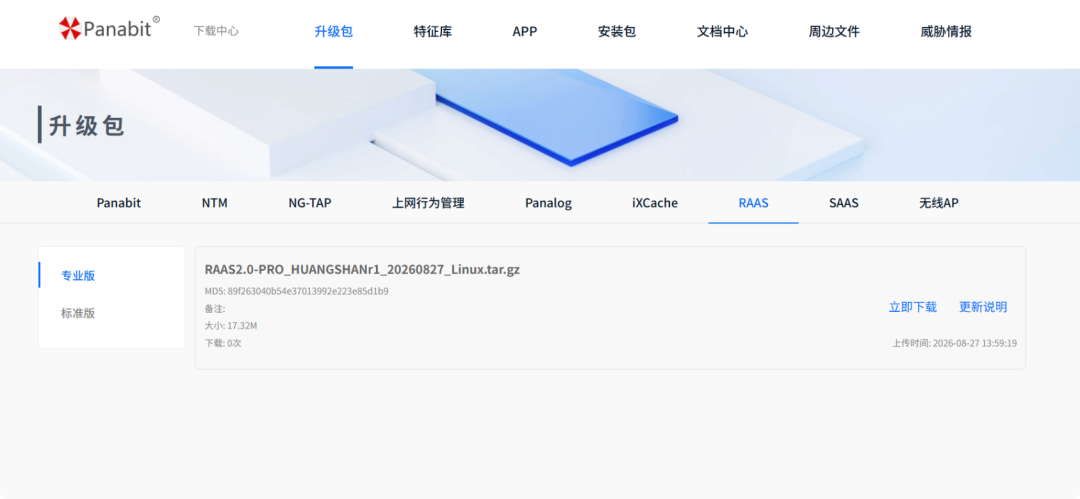
Task: Click the Panabit logo
Action: coord(109,28)
